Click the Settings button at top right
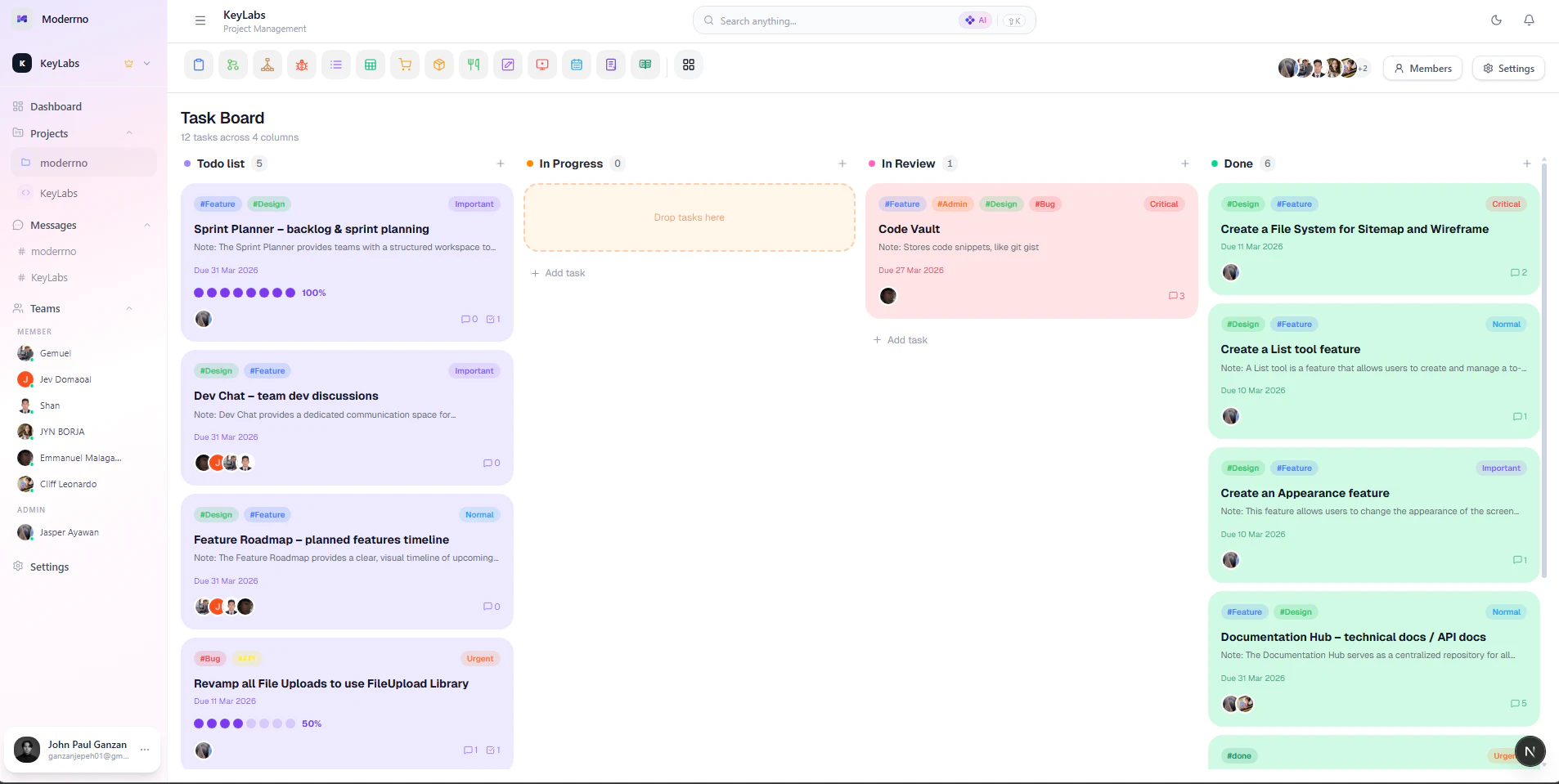The width and height of the screenshot is (1559, 784). click(x=1508, y=69)
